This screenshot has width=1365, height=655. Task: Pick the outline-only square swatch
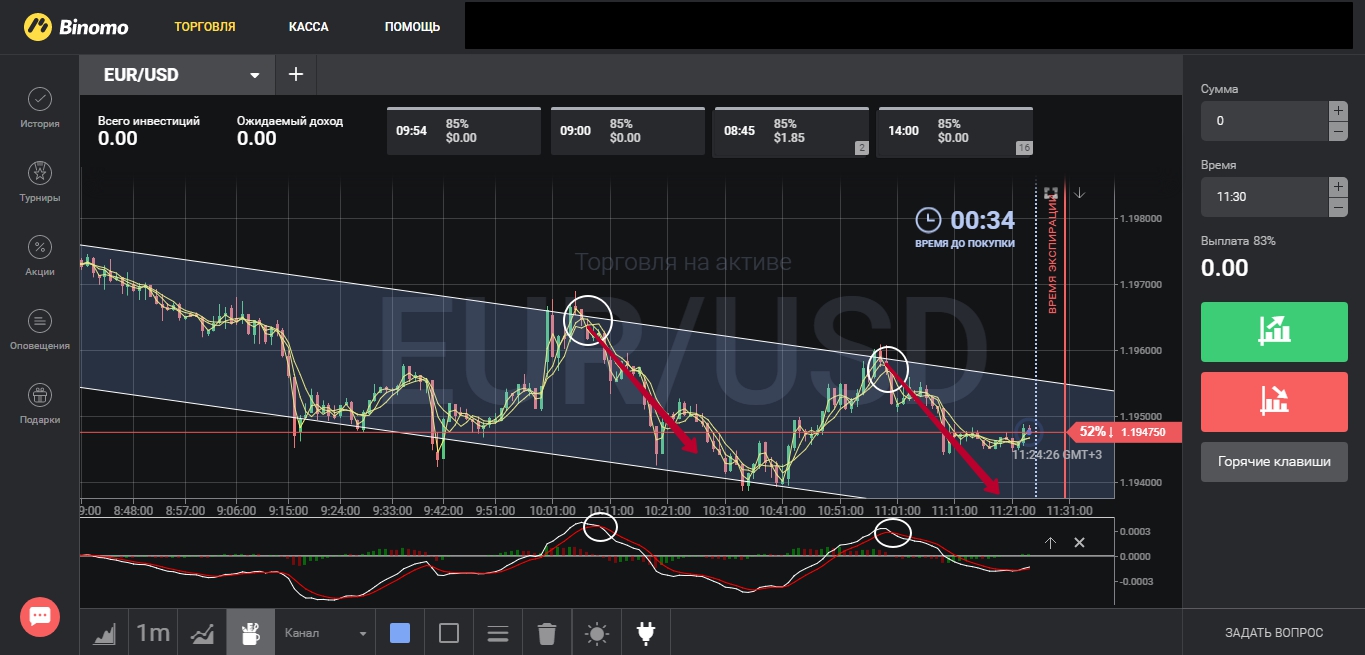449,633
